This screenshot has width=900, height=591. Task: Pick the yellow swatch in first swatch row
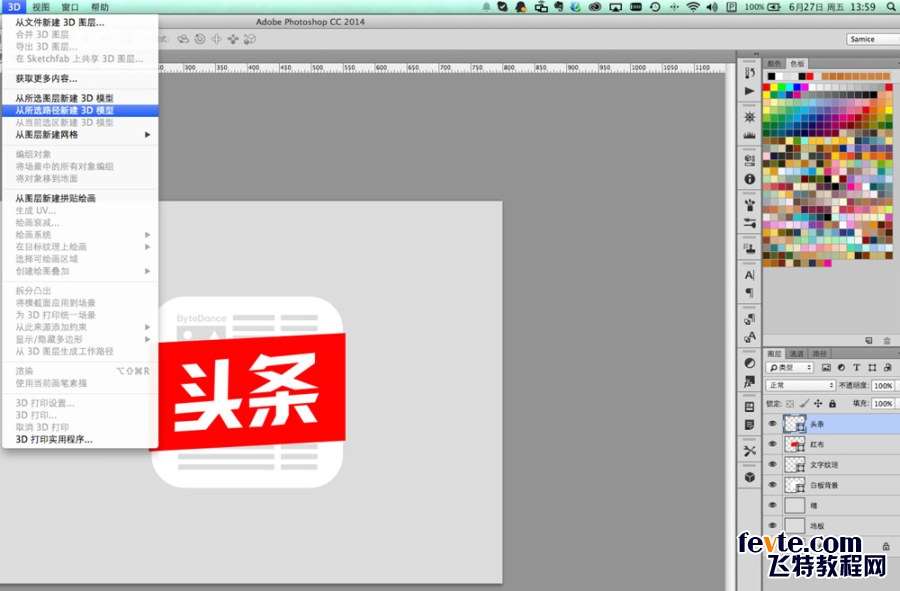click(774, 87)
